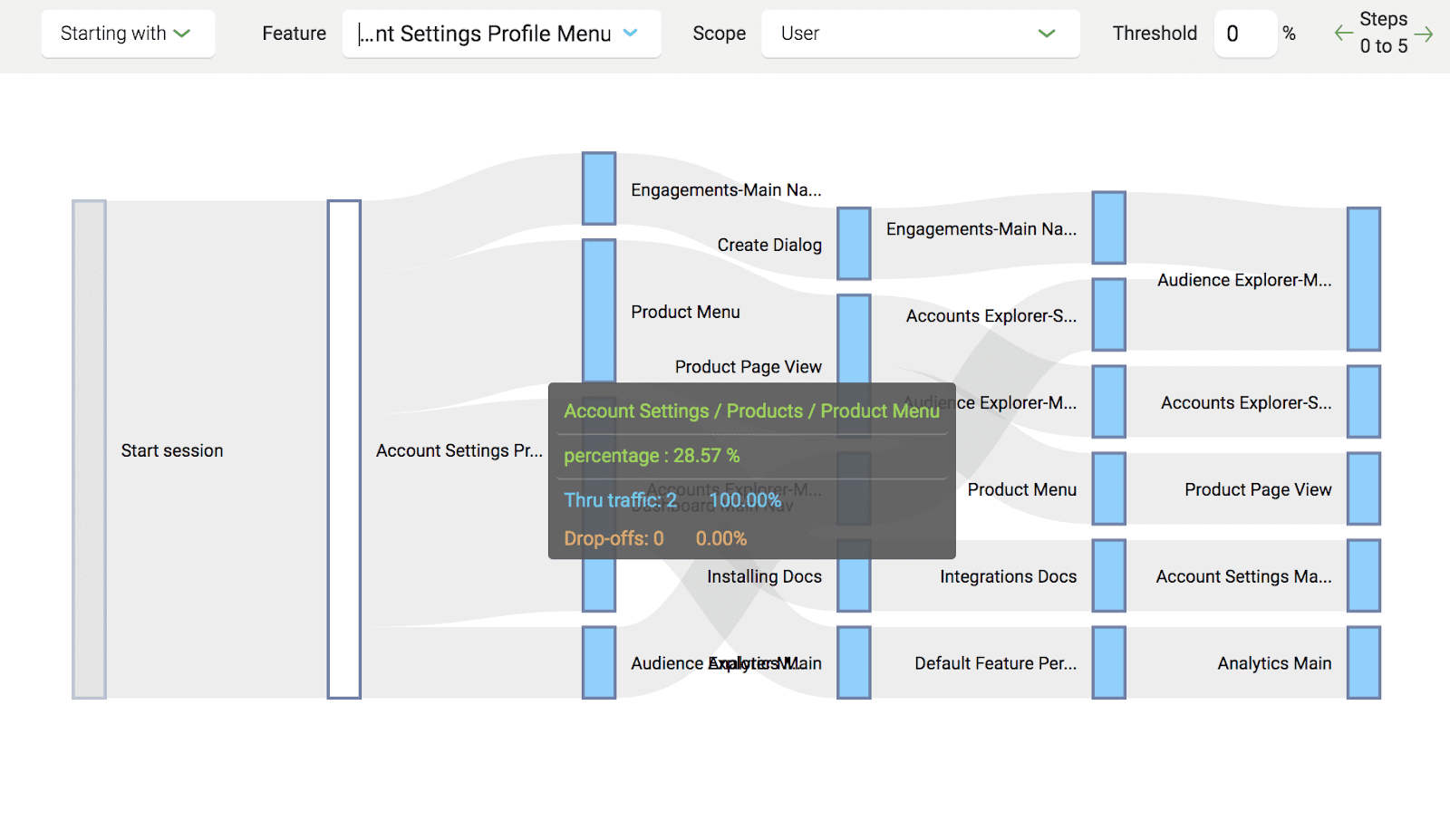Click the right Steps arrow
Viewport: 1450px width, 840px height.
(x=1424, y=34)
